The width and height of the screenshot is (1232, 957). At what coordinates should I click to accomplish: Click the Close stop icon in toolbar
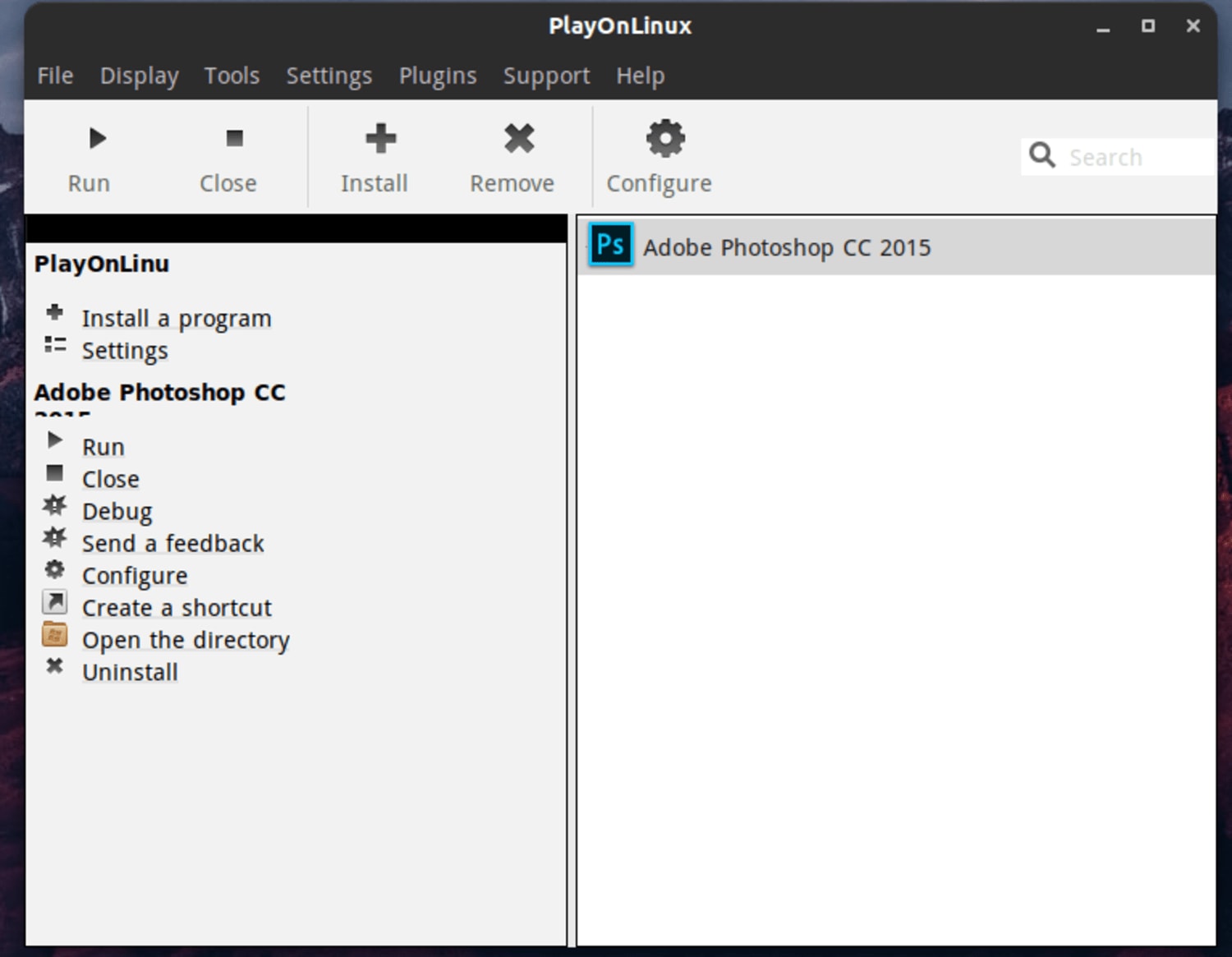click(235, 138)
